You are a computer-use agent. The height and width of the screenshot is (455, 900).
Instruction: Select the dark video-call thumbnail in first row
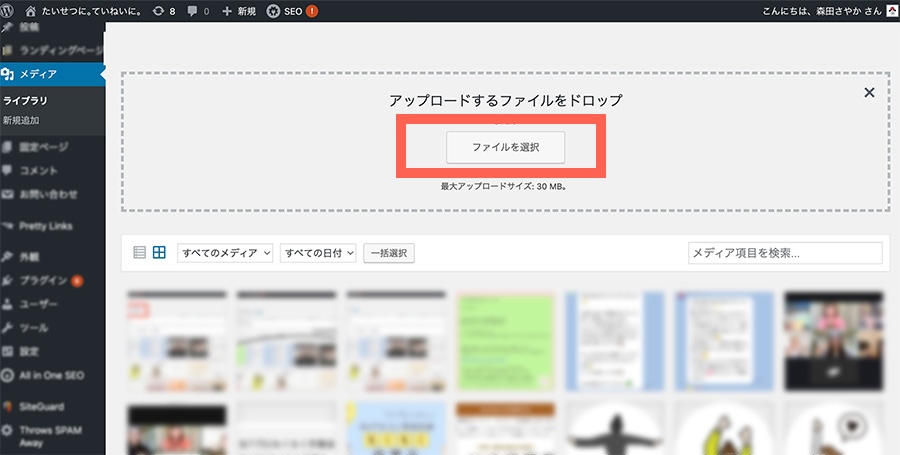pos(833,341)
